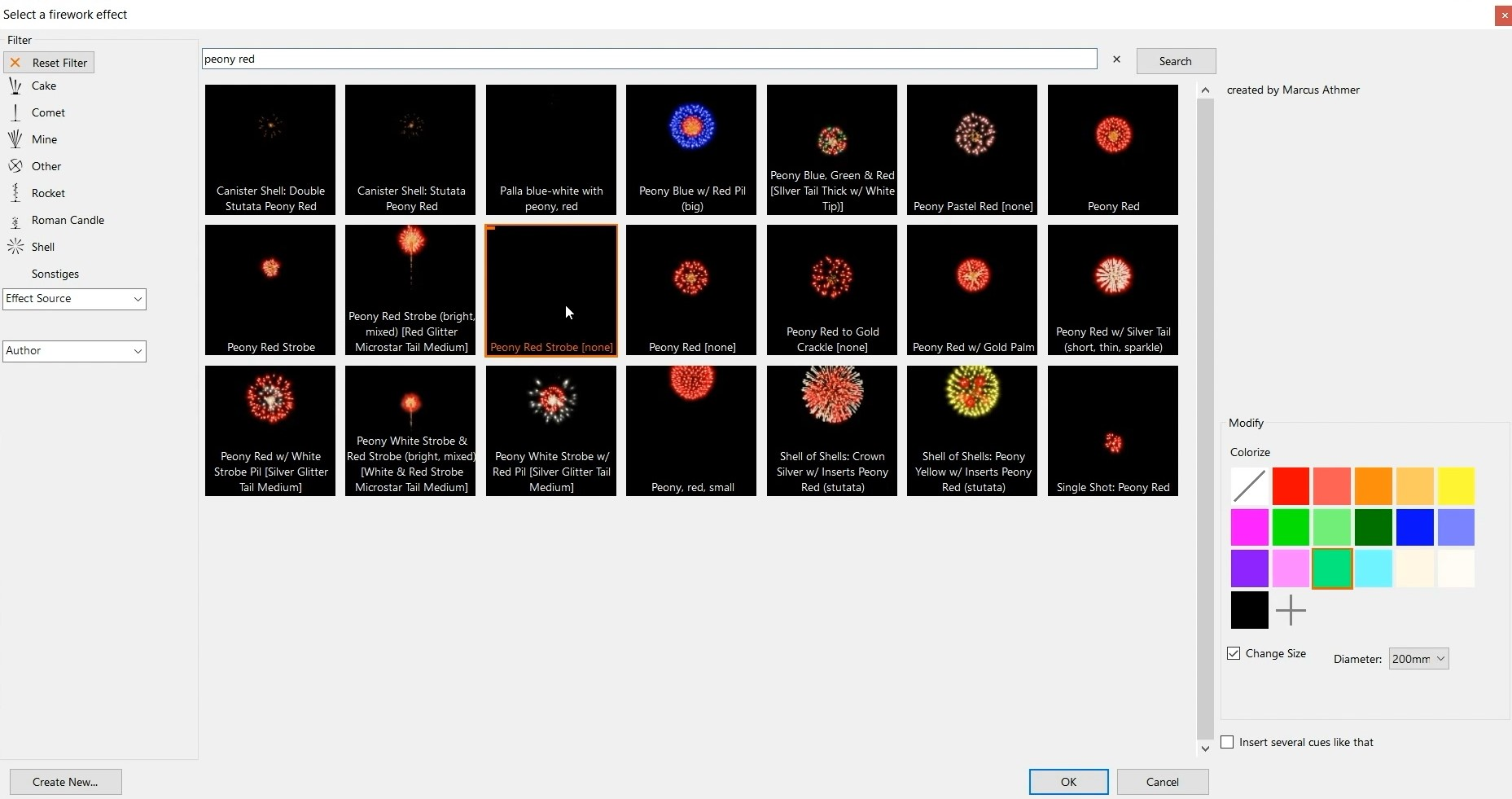1512x799 pixels.
Task: Pick the dark green colorize swatch
Action: pyautogui.click(x=1374, y=528)
